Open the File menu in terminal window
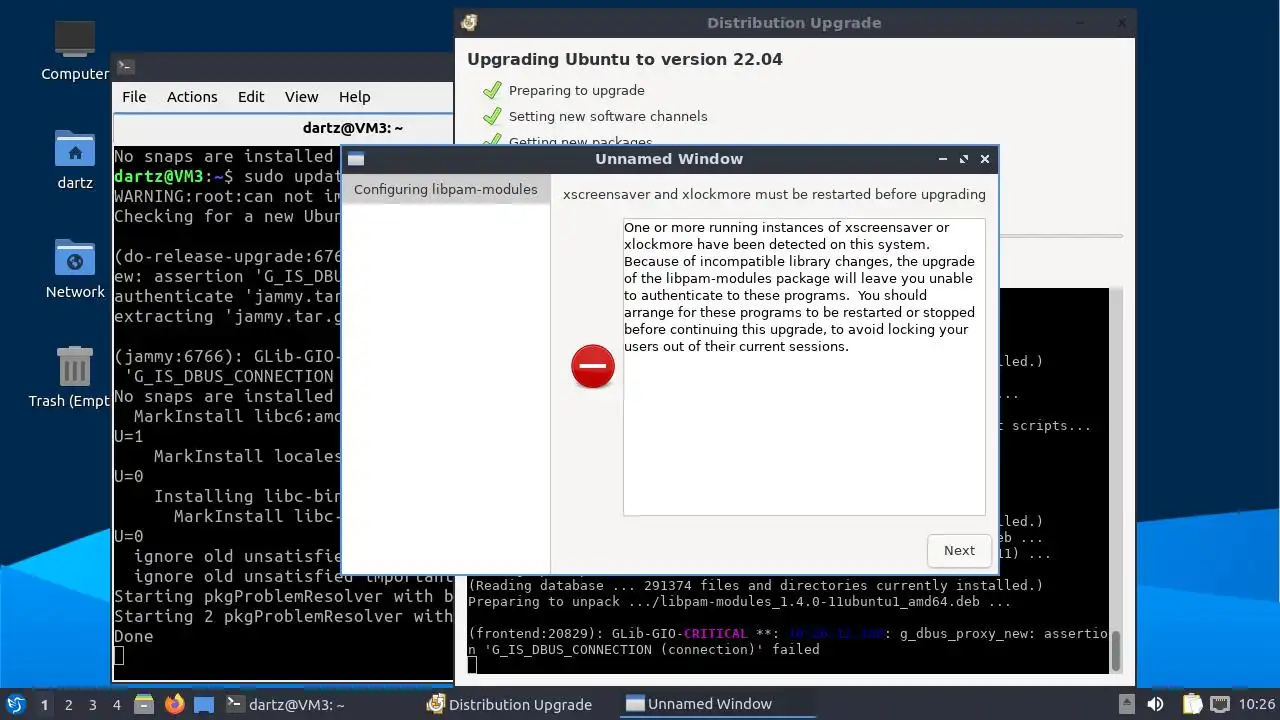1280x720 pixels. 134,97
